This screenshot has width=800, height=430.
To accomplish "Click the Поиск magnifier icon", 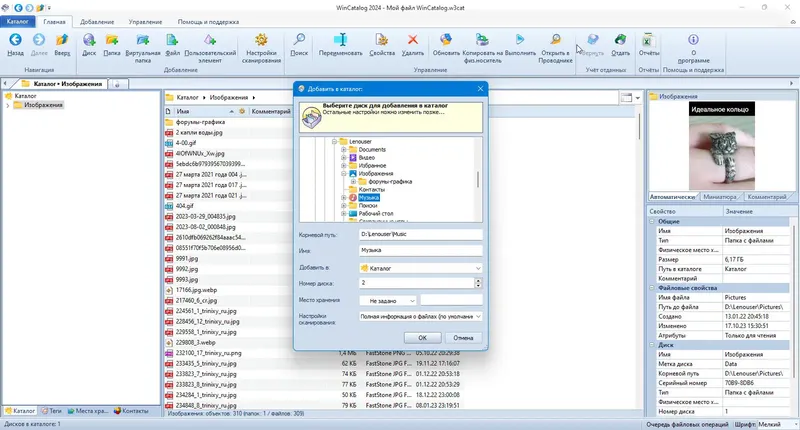I will tap(299, 40).
